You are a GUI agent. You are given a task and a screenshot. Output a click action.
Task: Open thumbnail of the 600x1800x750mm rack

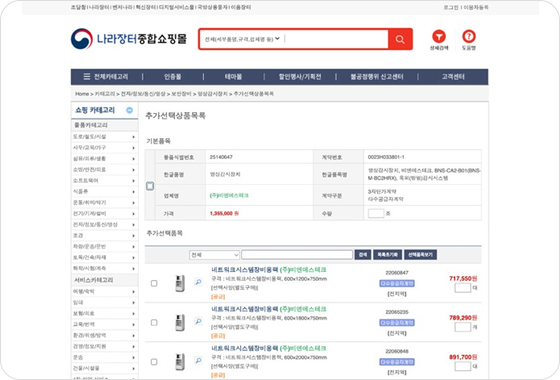(x=180, y=322)
